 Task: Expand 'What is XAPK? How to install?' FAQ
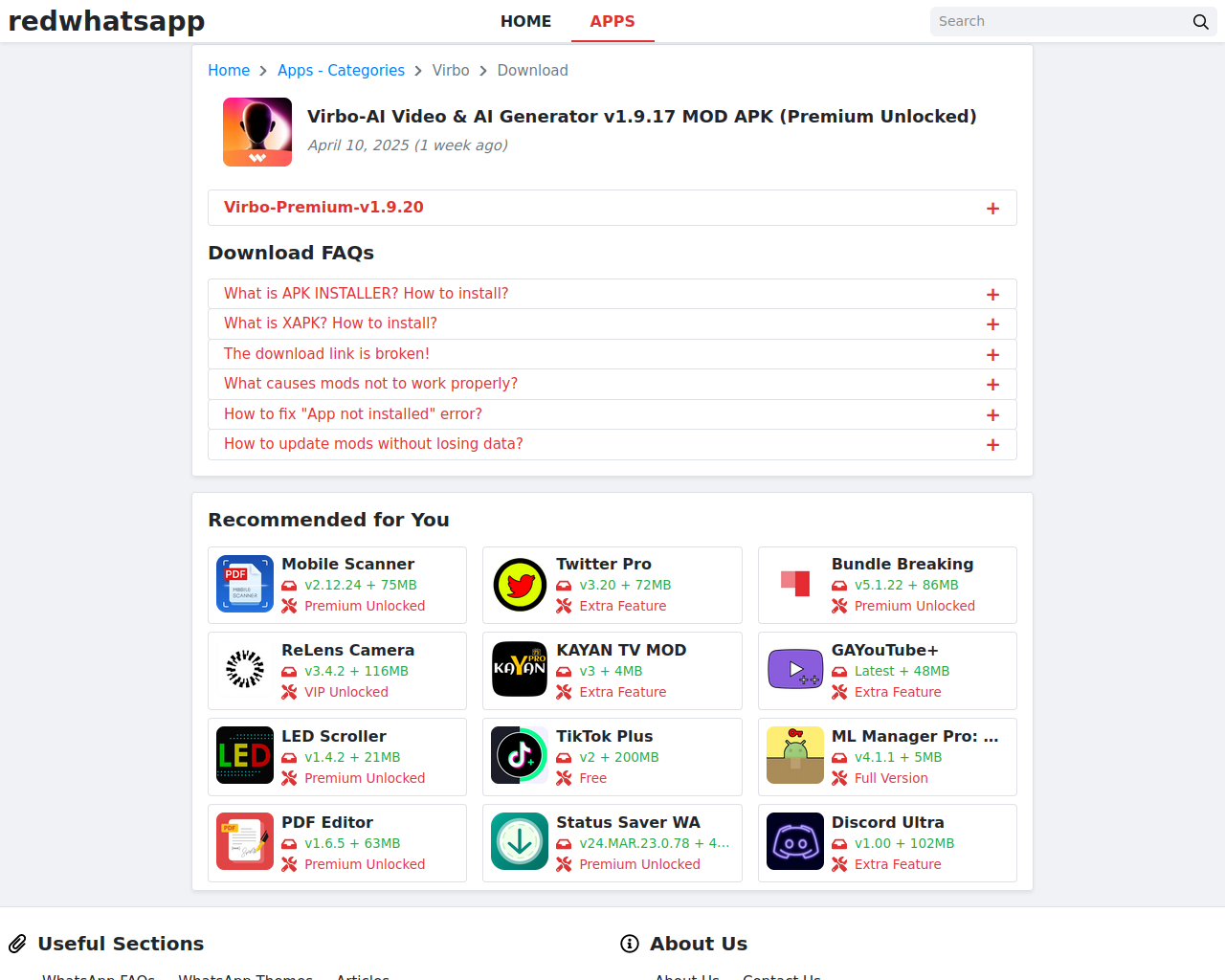[612, 323]
